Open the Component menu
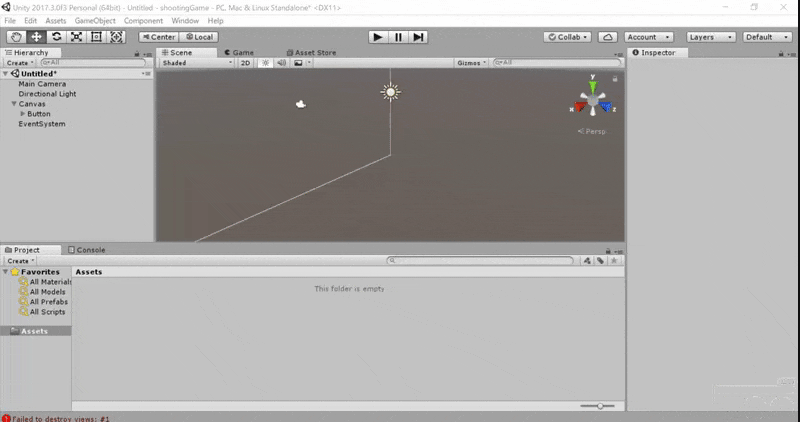Viewport: 800px width, 422px height. point(143,21)
